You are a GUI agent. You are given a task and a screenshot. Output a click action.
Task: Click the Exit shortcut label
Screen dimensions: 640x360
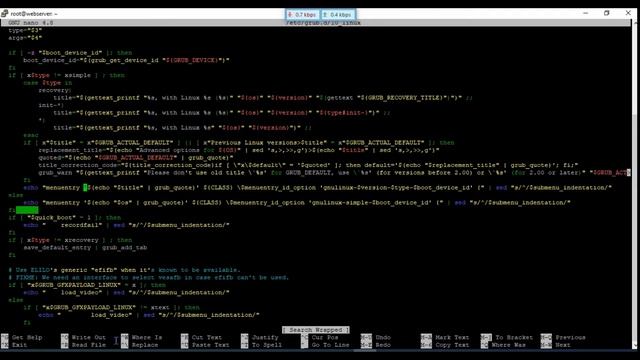(x=20, y=345)
